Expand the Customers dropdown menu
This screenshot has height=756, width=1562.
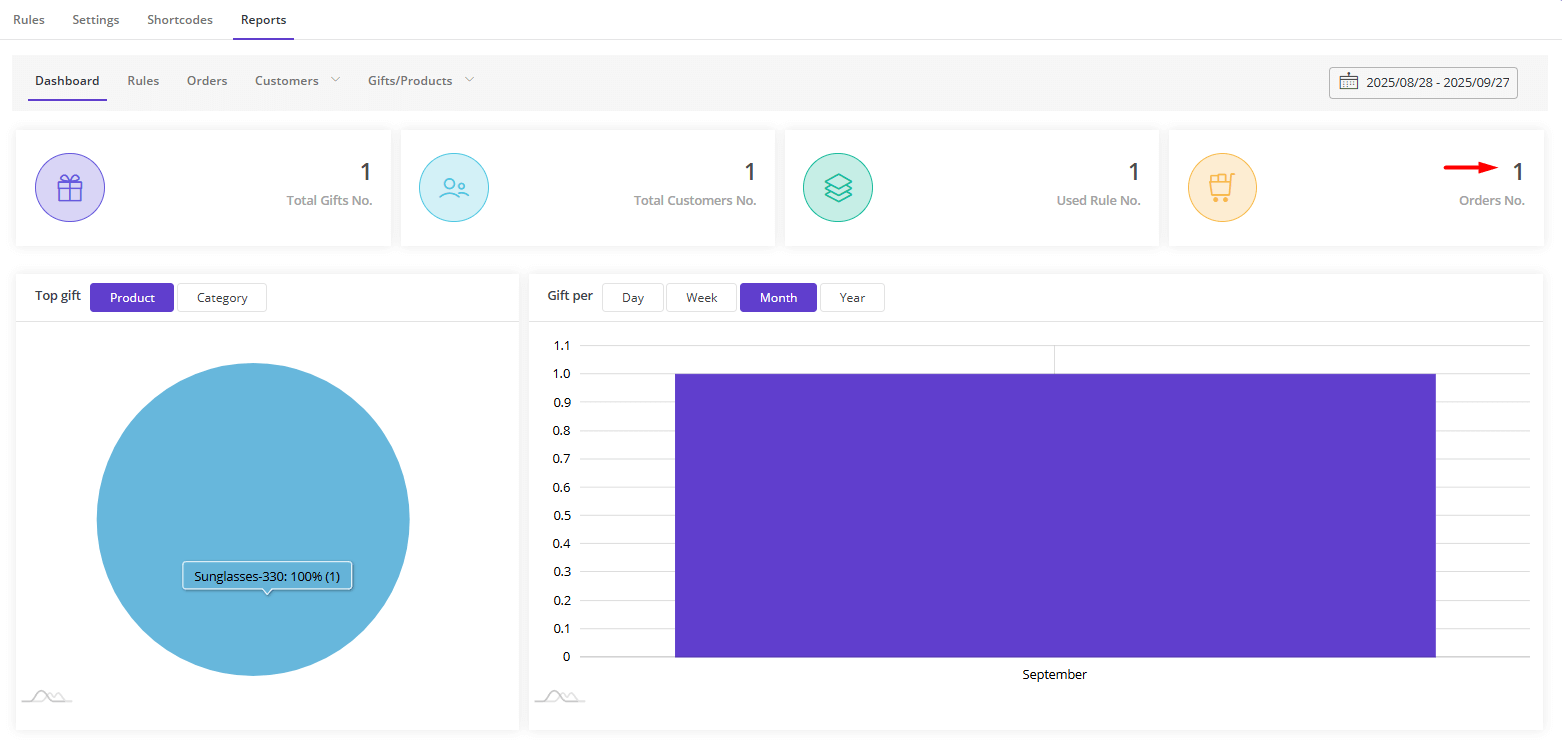point(297,81)
